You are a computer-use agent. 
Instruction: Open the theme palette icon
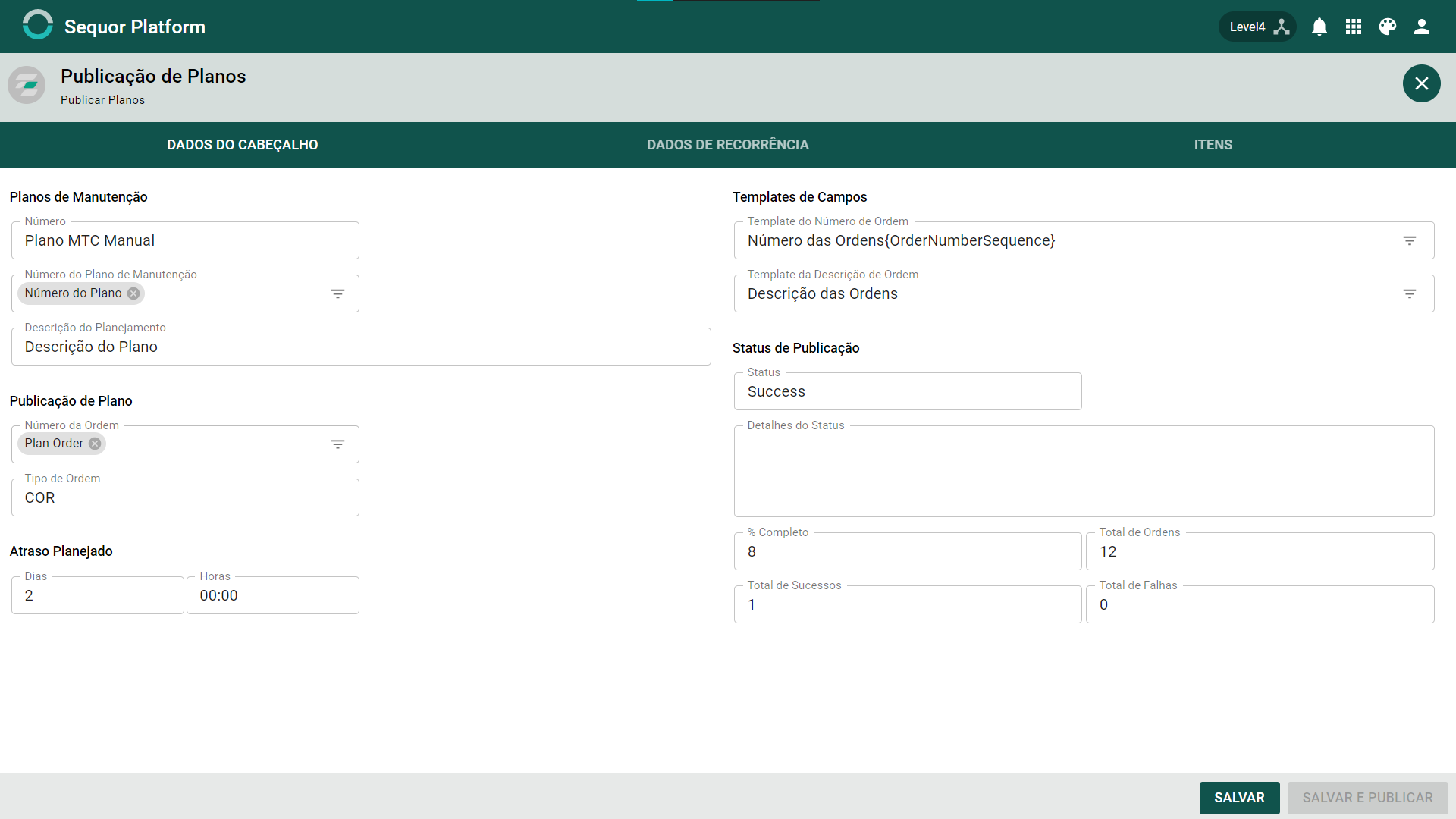1388,27
